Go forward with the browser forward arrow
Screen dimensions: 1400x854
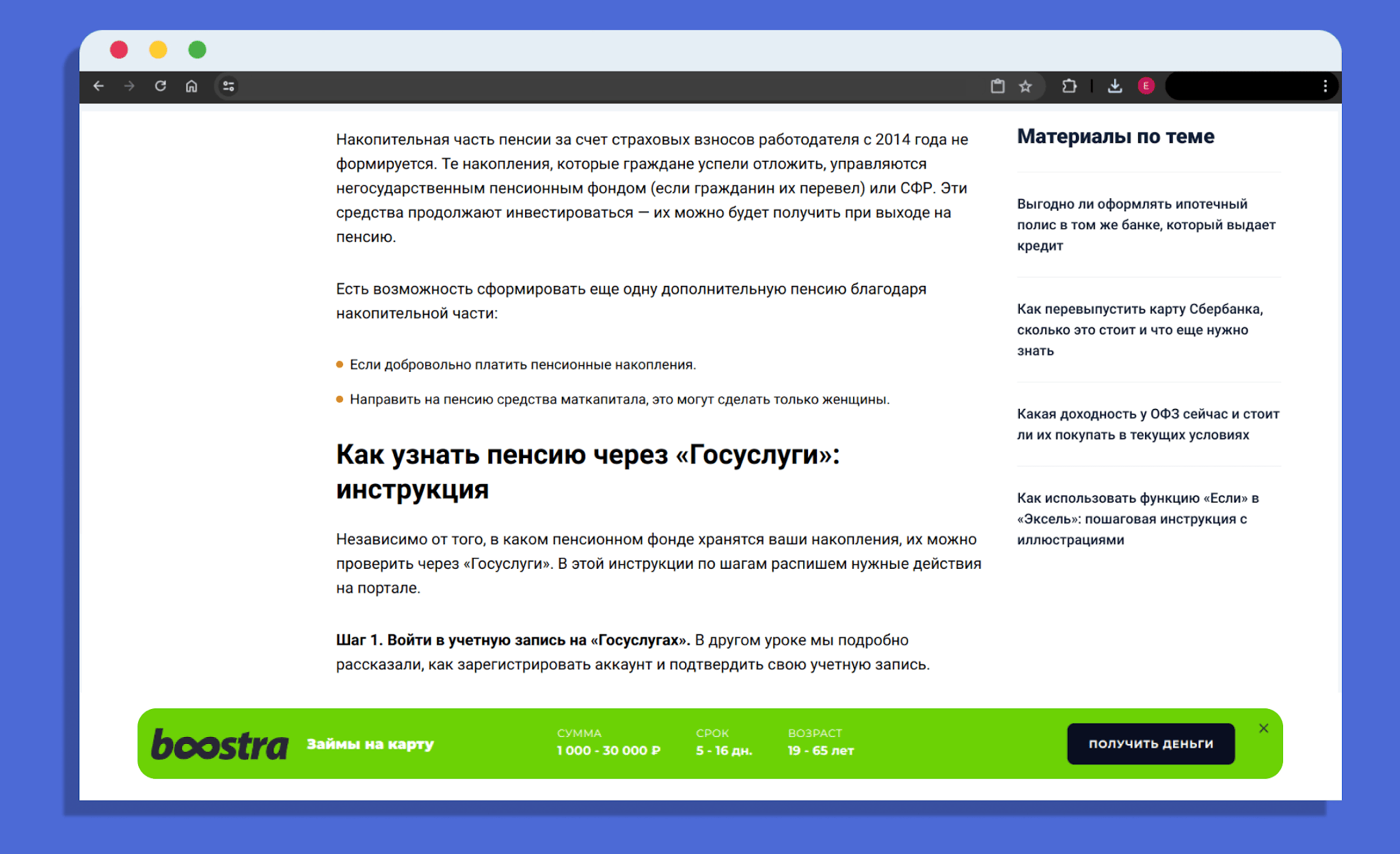[129, 86]
